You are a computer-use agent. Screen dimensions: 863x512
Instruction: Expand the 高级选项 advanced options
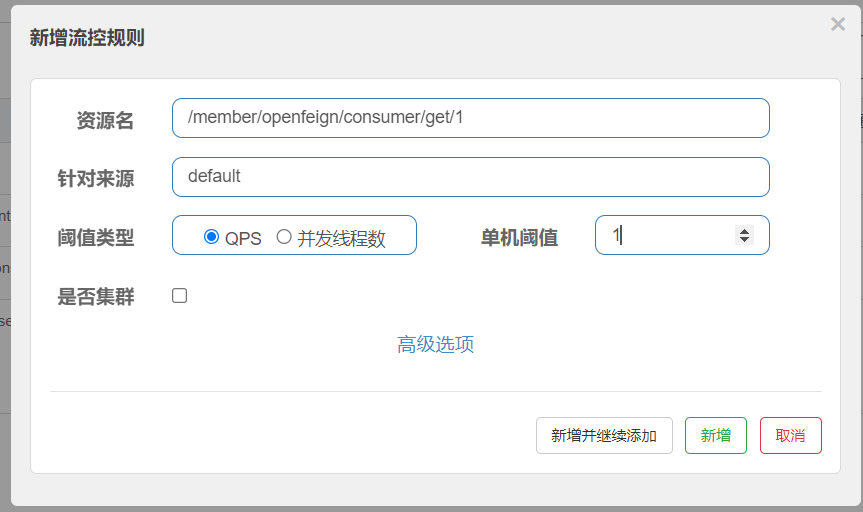435,345
